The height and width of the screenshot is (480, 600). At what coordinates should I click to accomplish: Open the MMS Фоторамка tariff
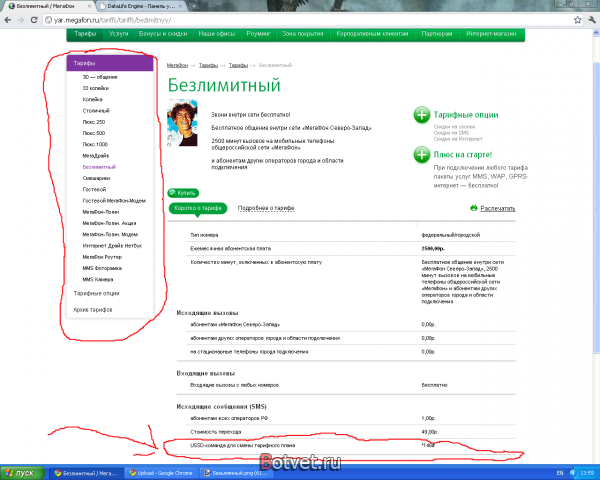(x=102, y=268)
